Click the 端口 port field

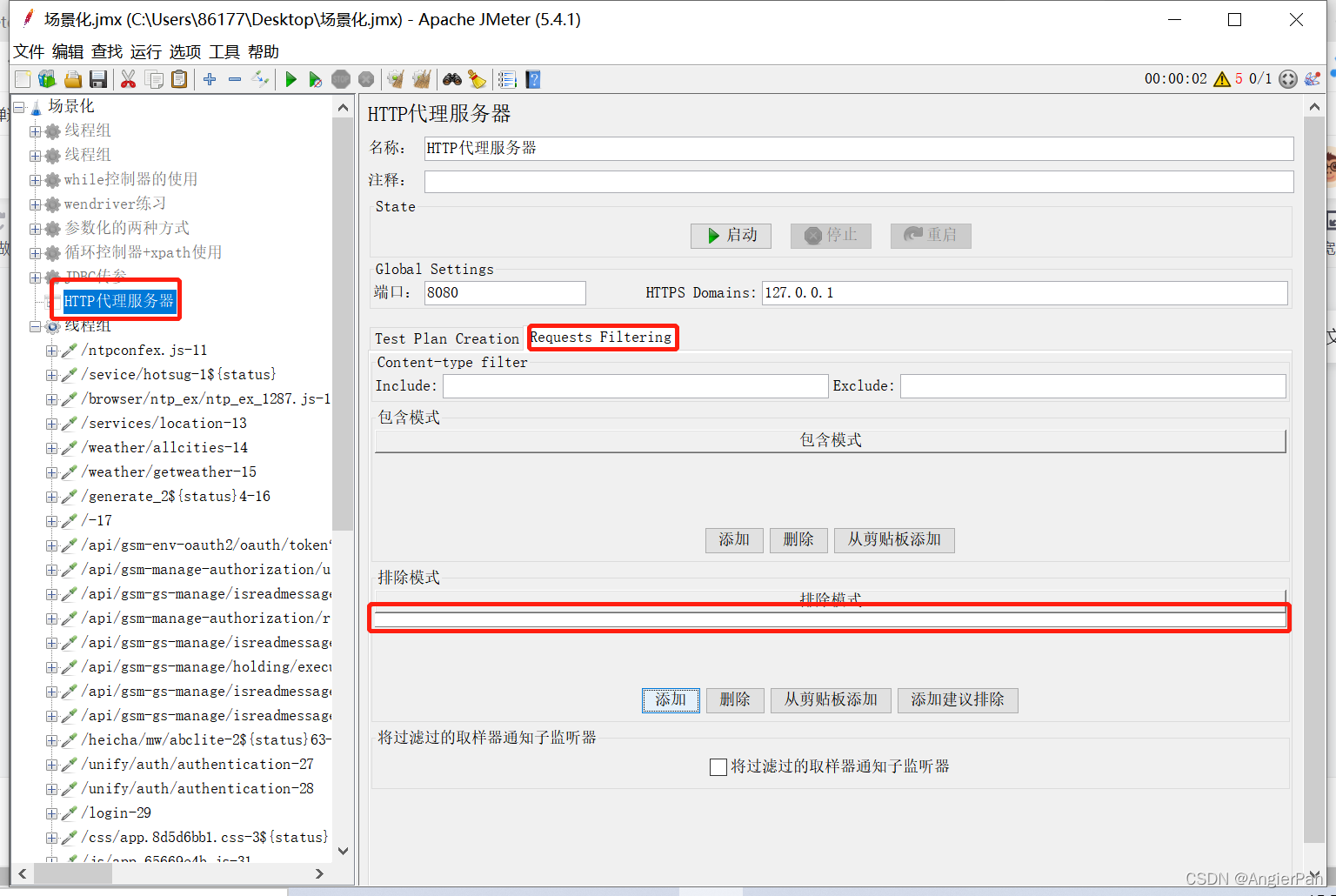click(x=504, y=293)
